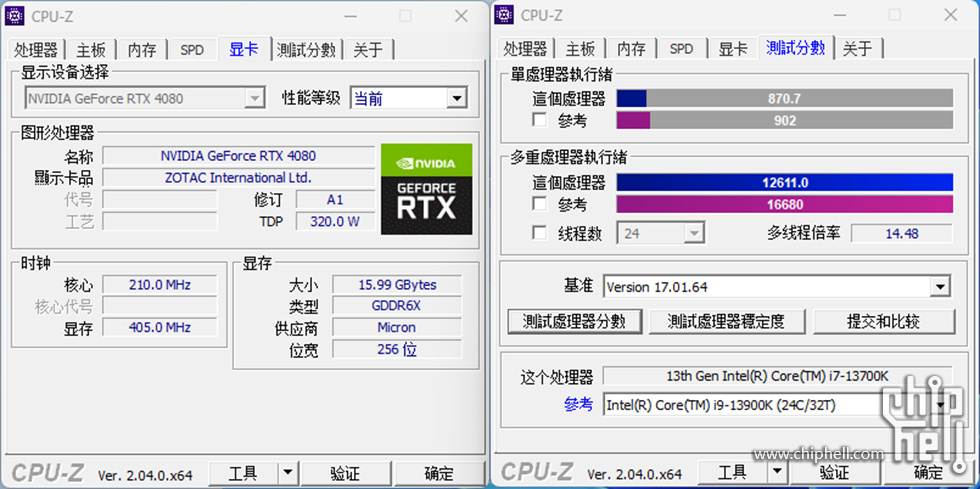Open 关于 tab in left window
This screenshot has width=980, height=489.
pos(368,50)
